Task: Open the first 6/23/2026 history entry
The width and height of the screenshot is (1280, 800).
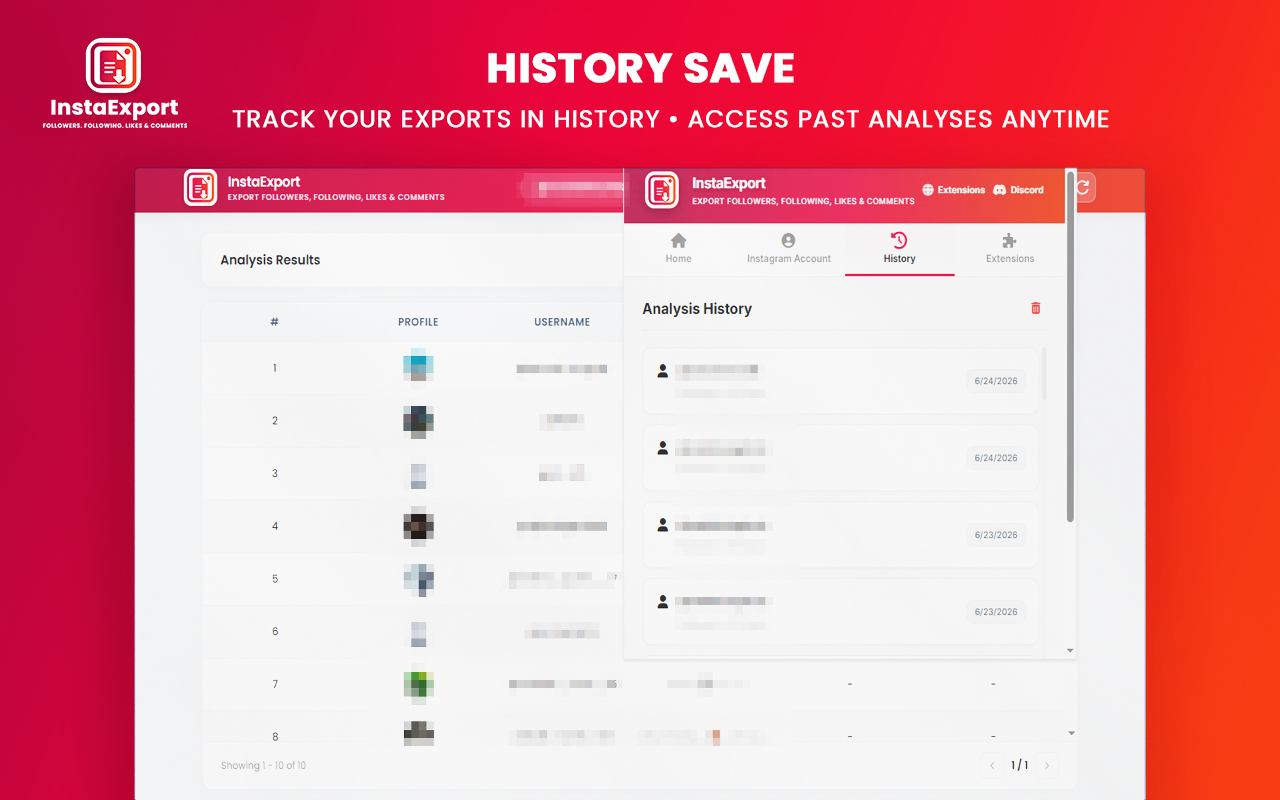Action: (x=840, y=534)
